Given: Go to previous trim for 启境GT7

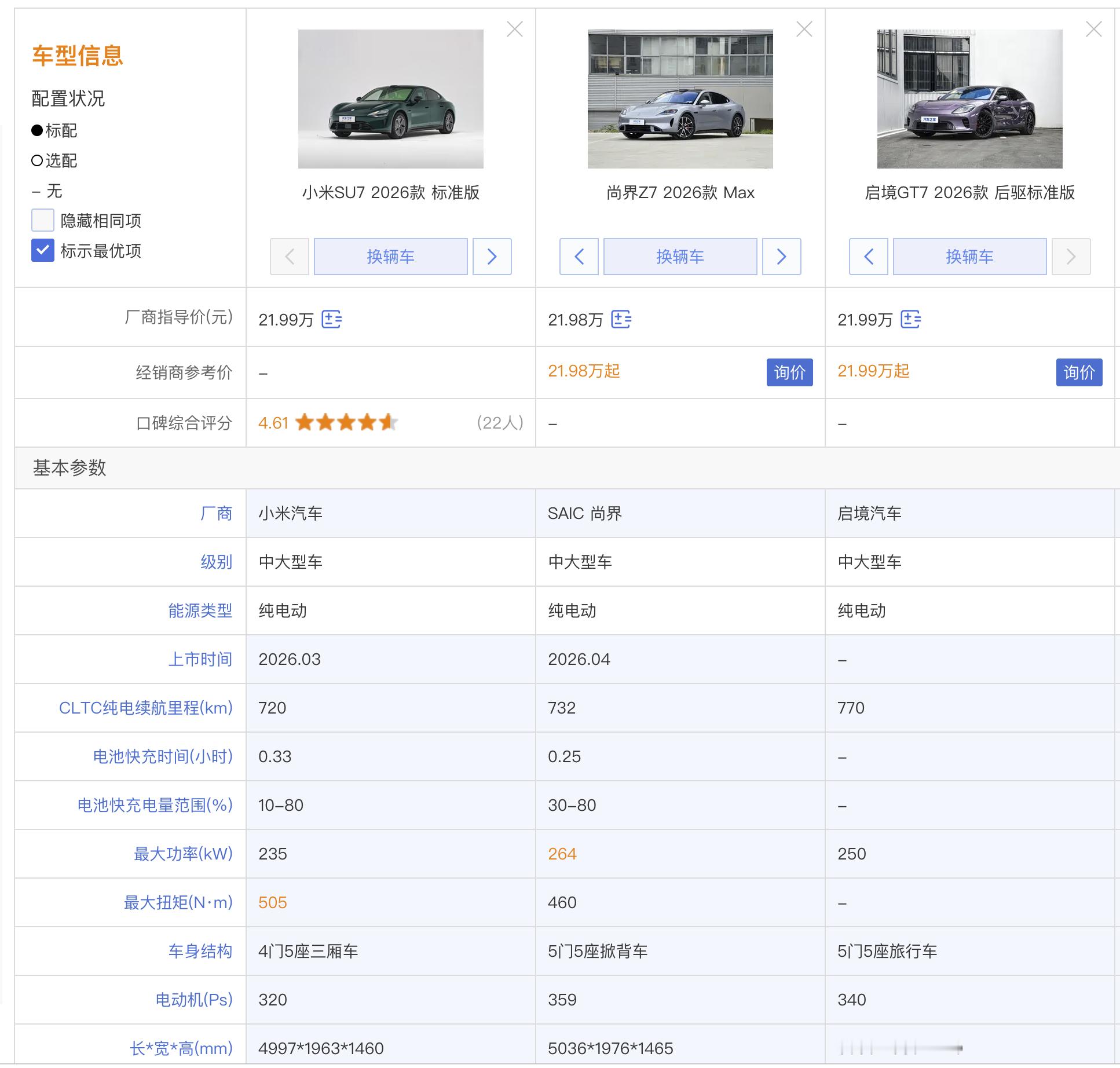Looking at the screenshot, I should 869,257.
